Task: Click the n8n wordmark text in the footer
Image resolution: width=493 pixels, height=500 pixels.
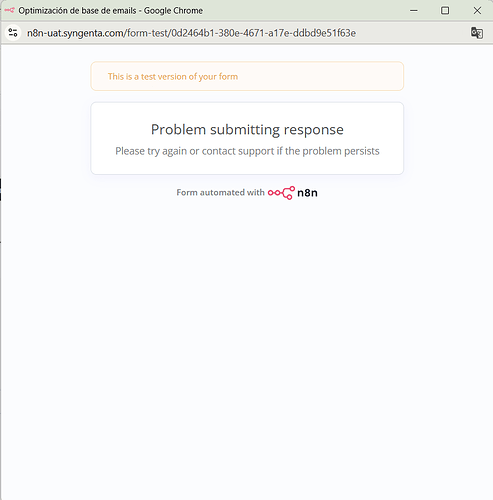Action: (307, 193)
